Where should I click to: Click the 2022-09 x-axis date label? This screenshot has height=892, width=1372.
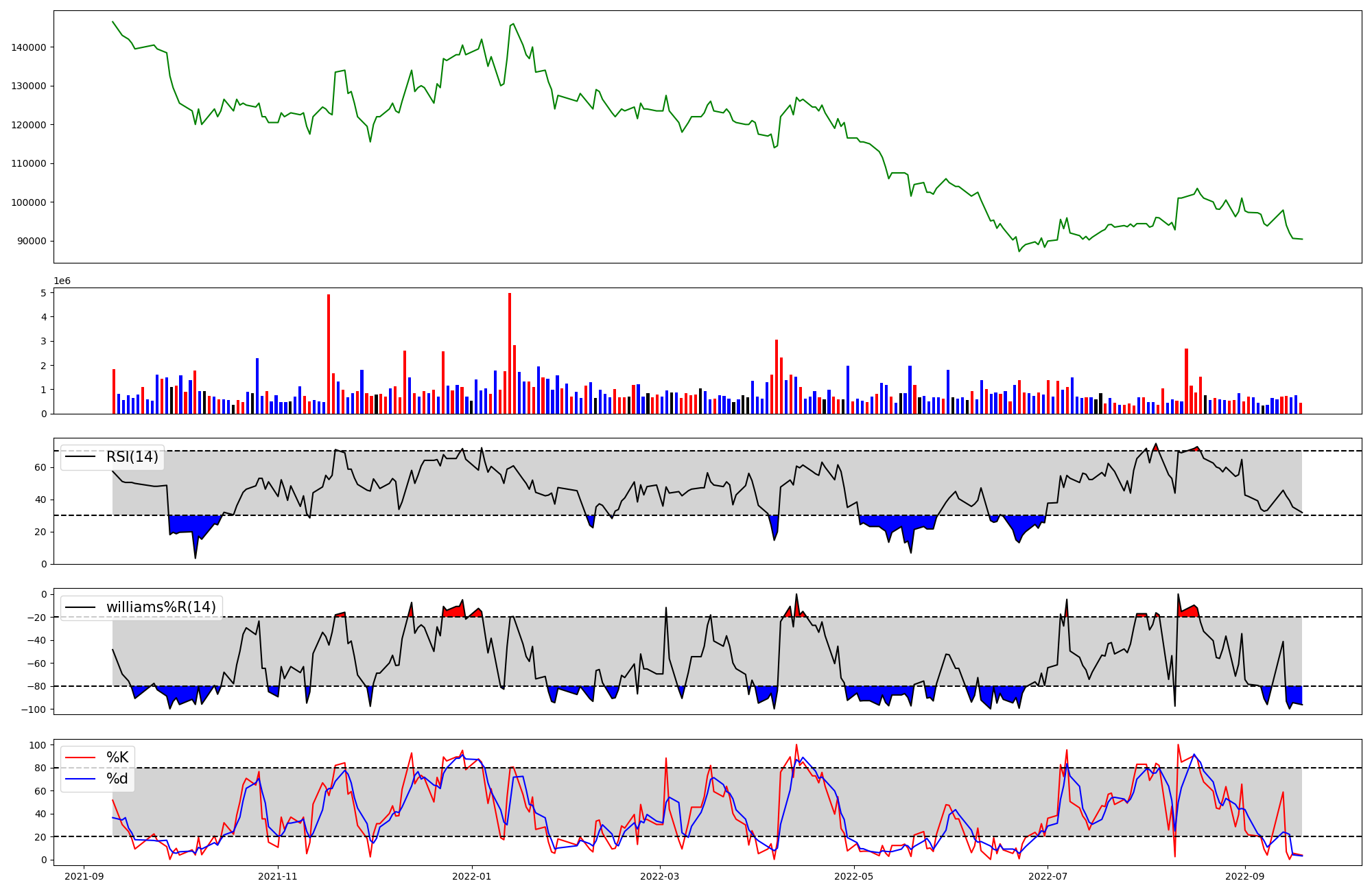click(1244, 876)
